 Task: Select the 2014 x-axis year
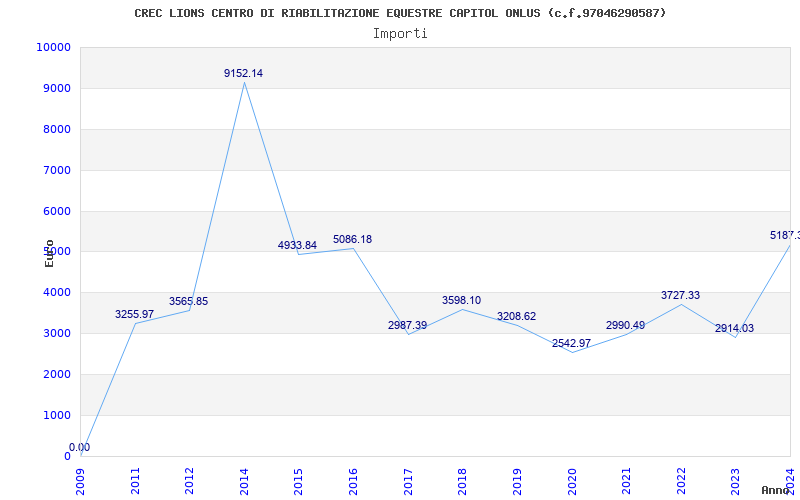244,482
